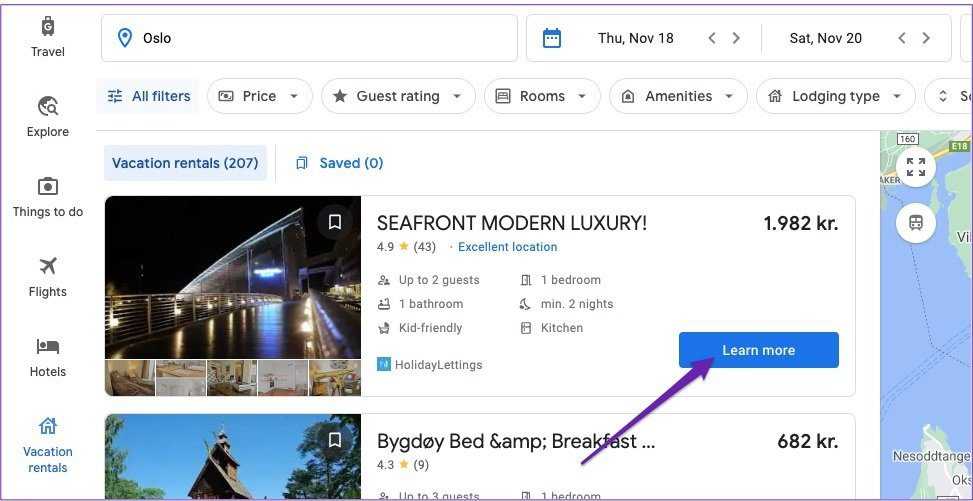Switch to the Saved (0) tab
Image resolution: width=973 pixels, height=501 pixels.
(x=340, y=163)
